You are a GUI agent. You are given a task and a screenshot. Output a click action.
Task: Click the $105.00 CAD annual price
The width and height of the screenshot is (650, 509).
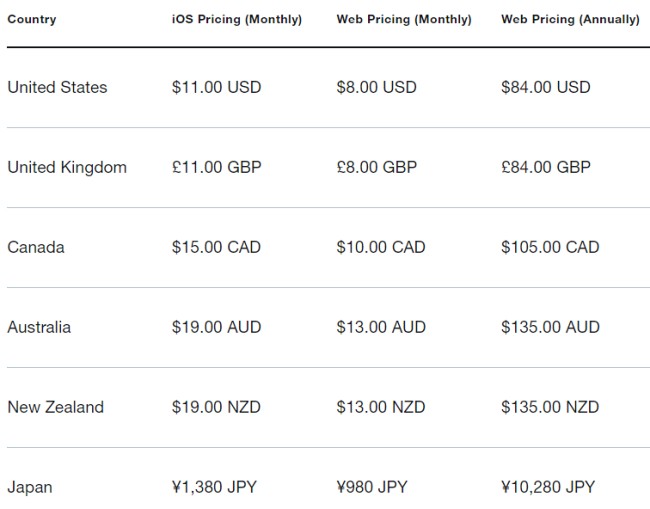click(x=550, y=247)
